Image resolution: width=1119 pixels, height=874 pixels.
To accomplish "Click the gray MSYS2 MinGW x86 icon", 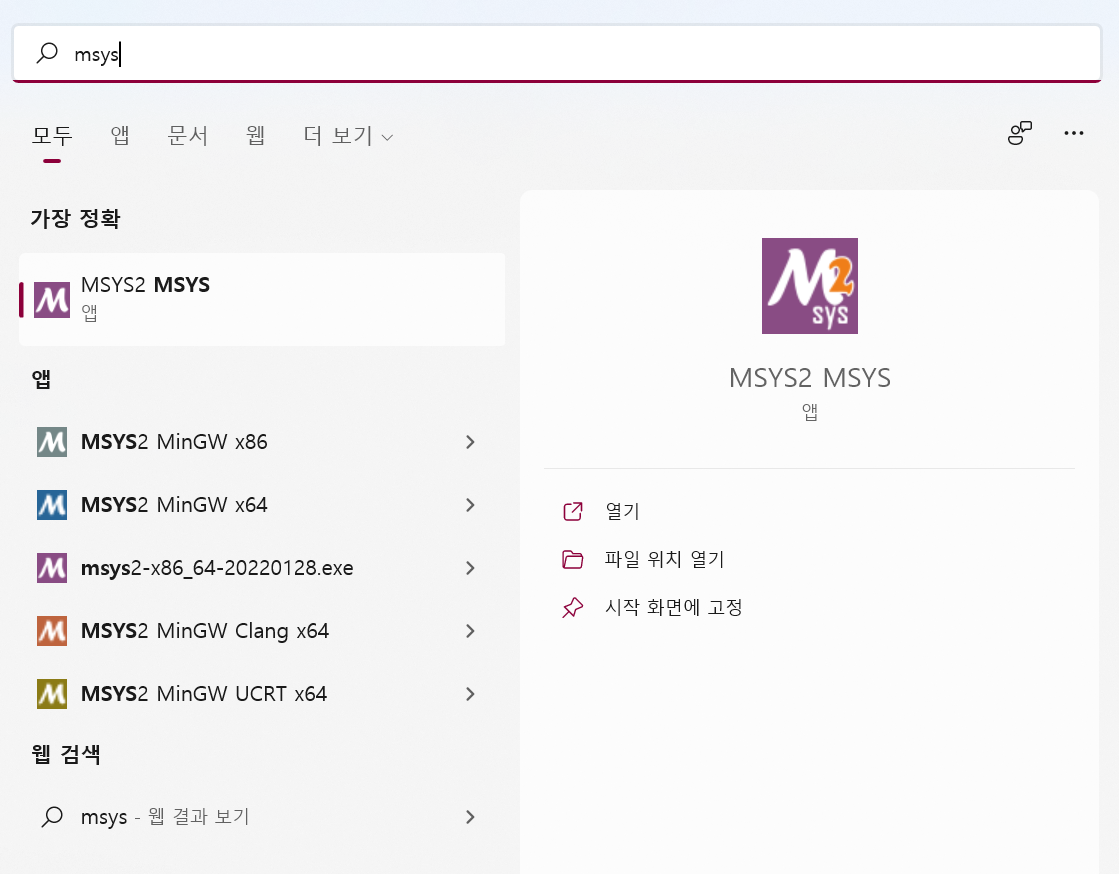I will (x=52, y=442).
